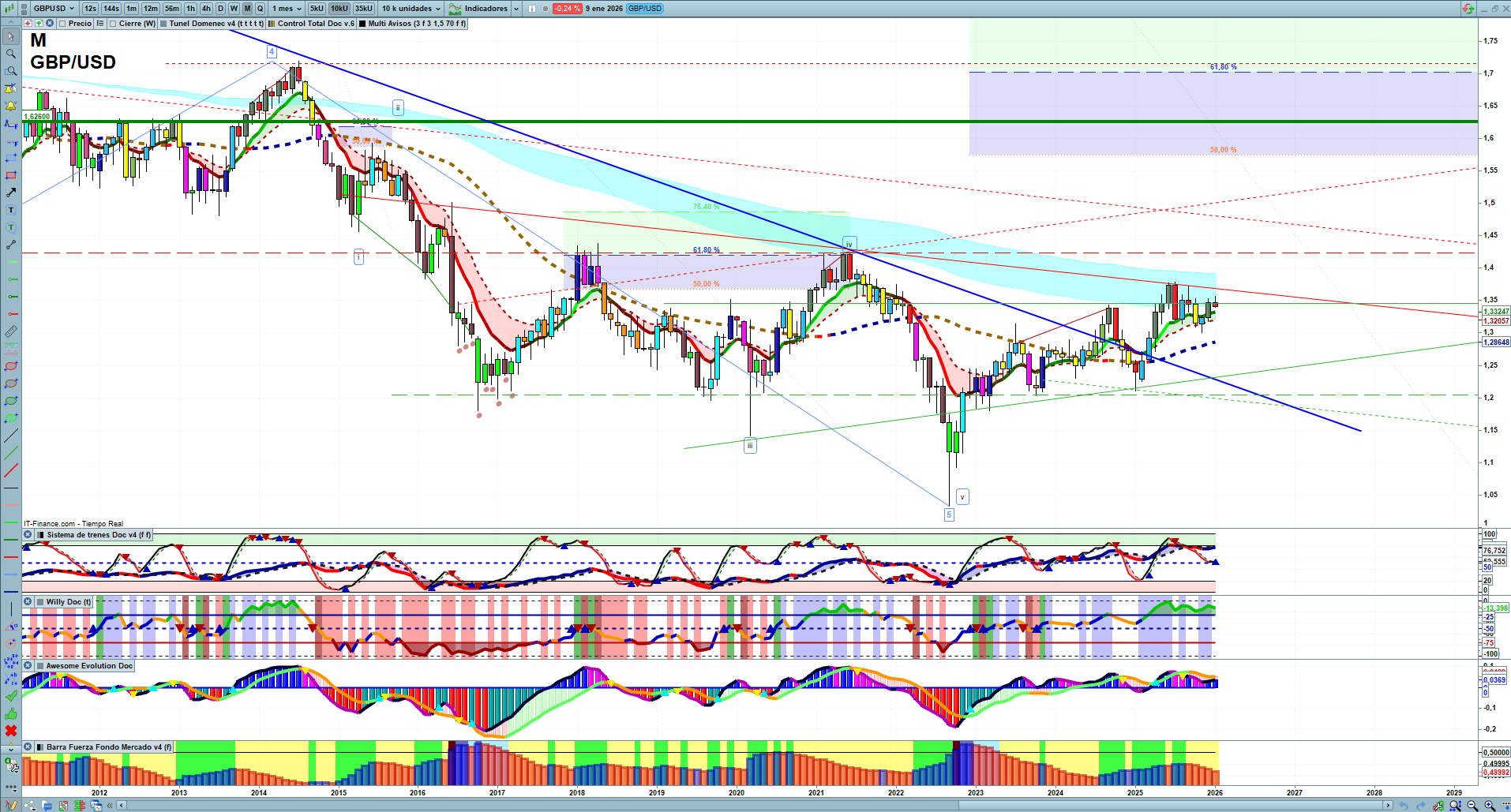The image size is (1511, 812).
Task: Switch to the D daily timeframe
Action: point(220,9)
